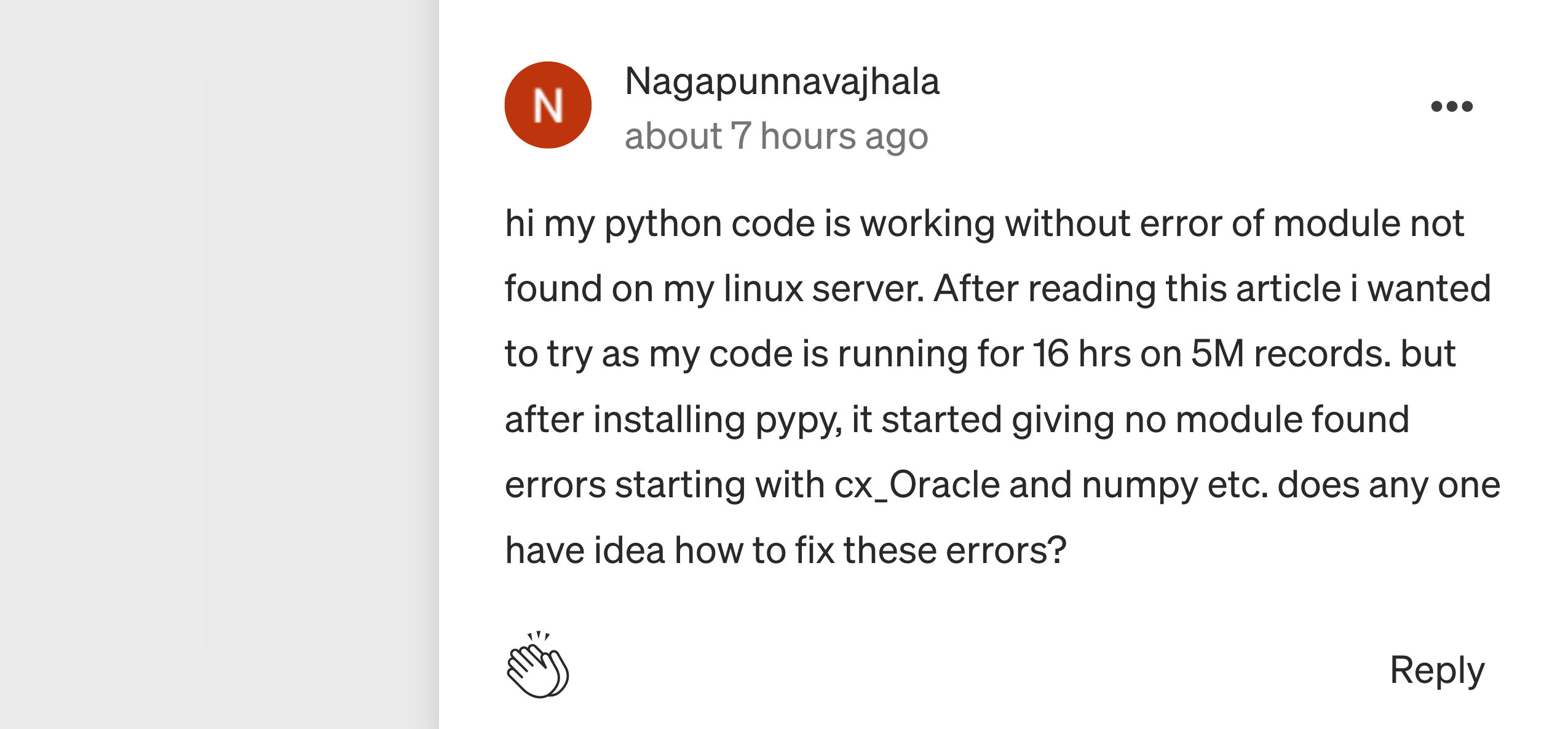This screenshot has width=1568, height=729.
Task: Open the author name Nagapunnavajhala
Action: click(782, 82)
